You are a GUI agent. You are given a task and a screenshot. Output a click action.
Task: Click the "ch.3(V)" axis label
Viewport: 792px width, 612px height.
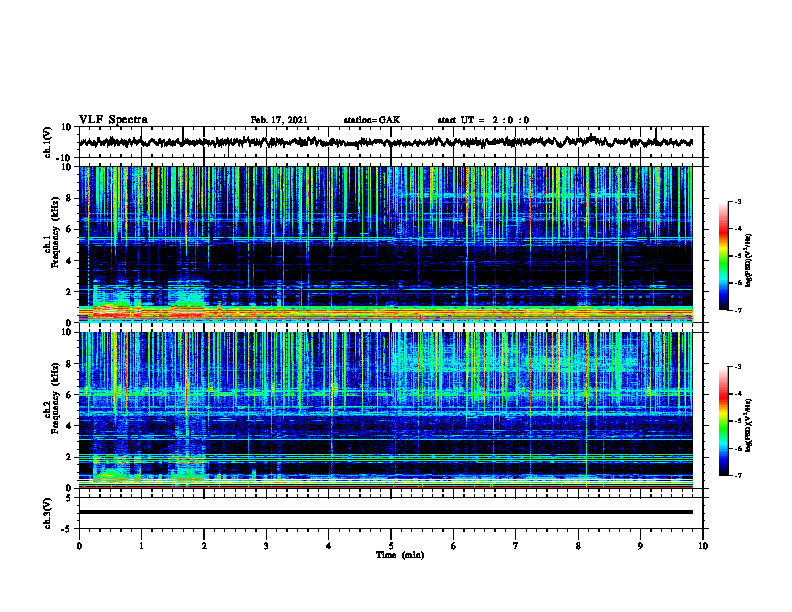coord(47,514)
